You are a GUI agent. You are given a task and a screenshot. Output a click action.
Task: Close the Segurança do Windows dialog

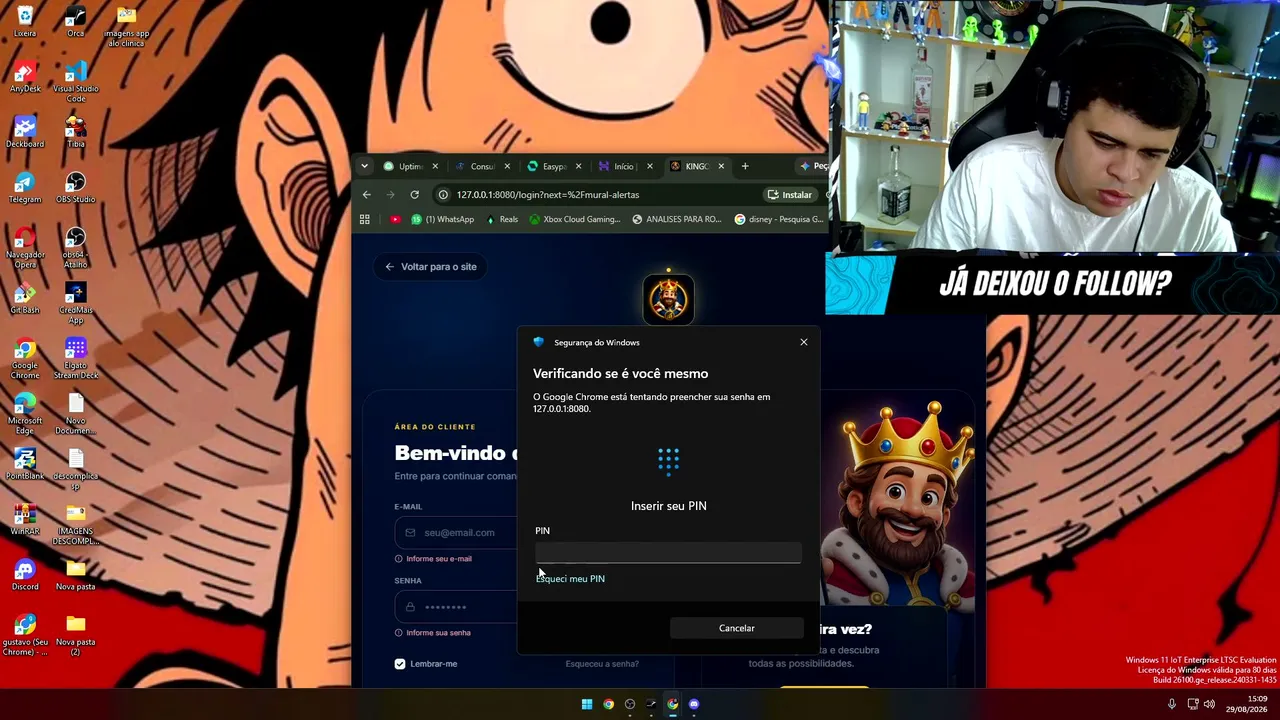pyautogui.click(x=804, y=342)
